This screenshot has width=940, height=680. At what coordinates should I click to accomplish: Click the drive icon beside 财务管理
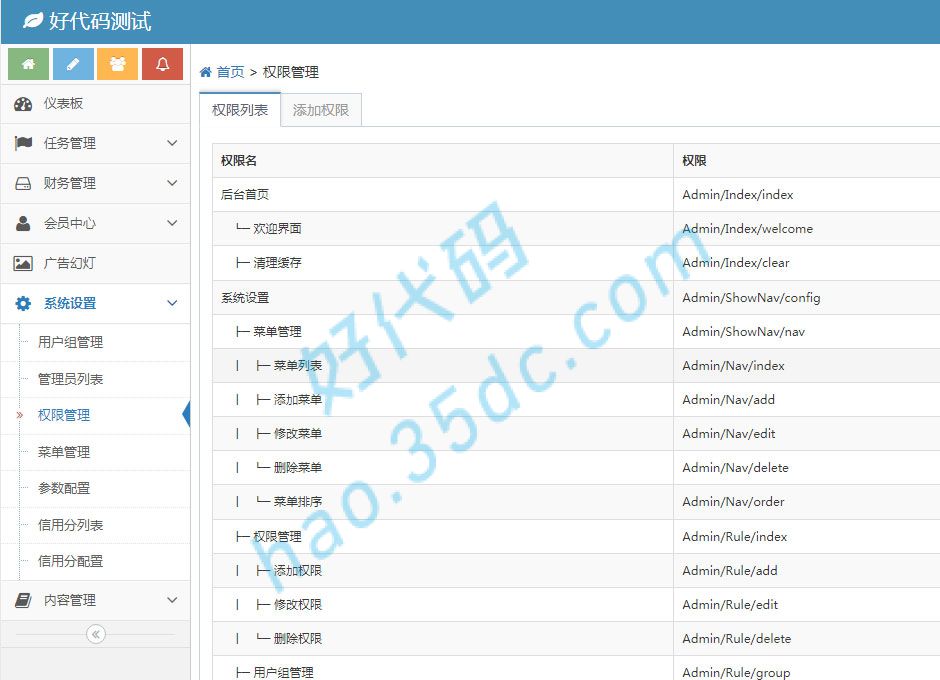pos(23,183)
